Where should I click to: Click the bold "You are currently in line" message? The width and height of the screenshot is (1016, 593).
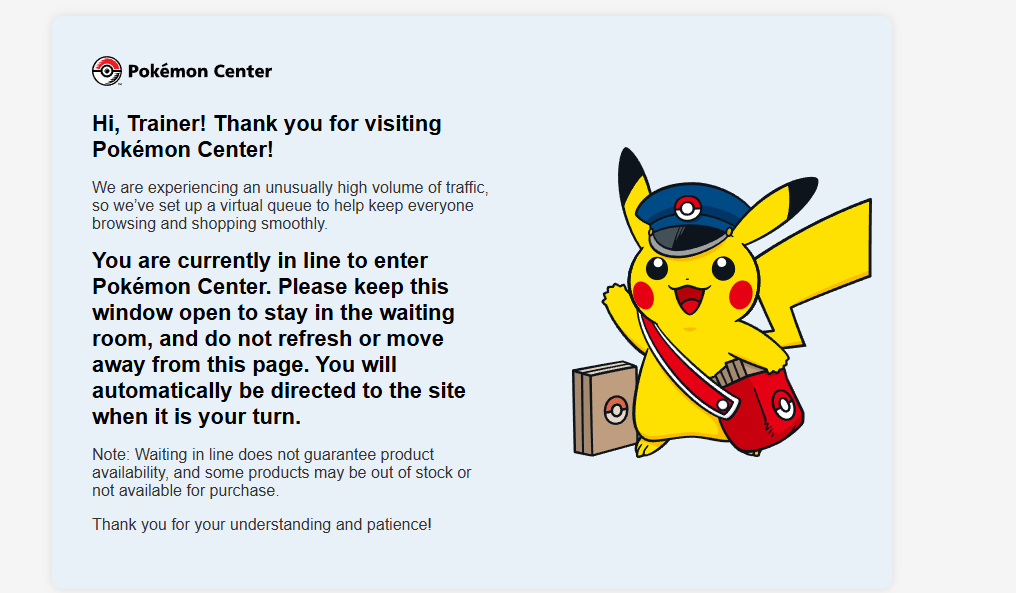[279, 338]
